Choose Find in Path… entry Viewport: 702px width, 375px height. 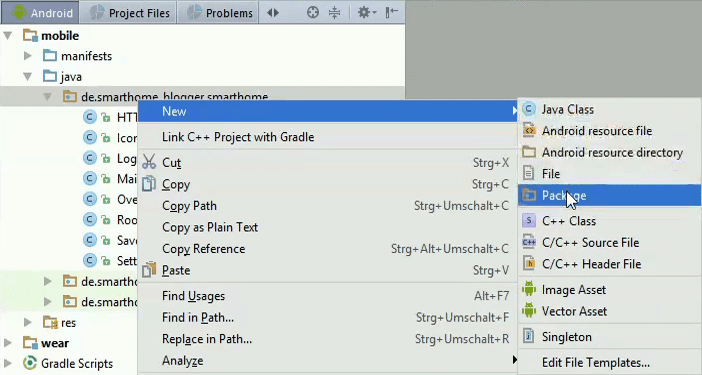(x=328, y=317)
